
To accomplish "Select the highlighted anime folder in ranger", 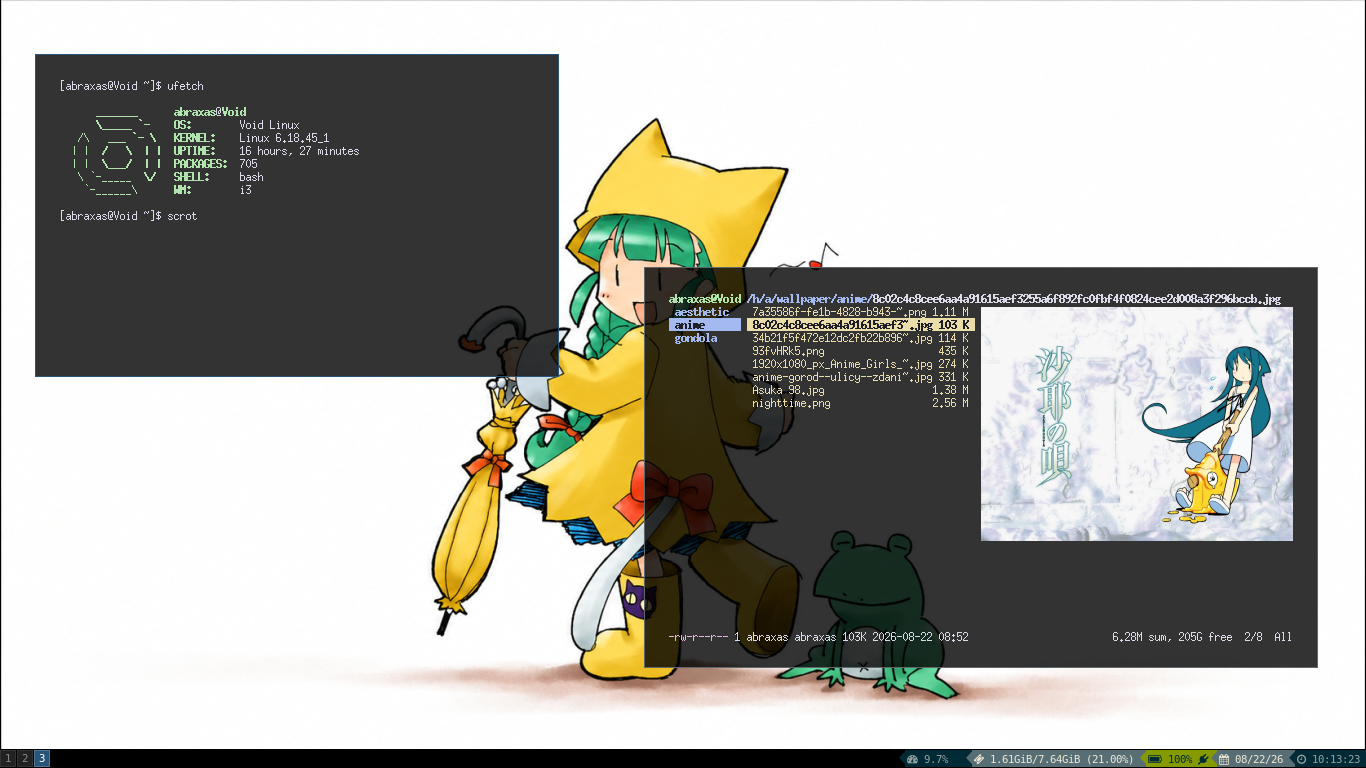I will click(x=705, y=325).
